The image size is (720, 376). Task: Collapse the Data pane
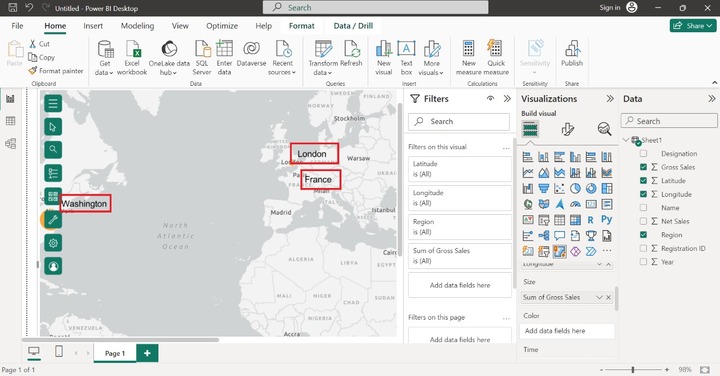[x=711, y=99]
